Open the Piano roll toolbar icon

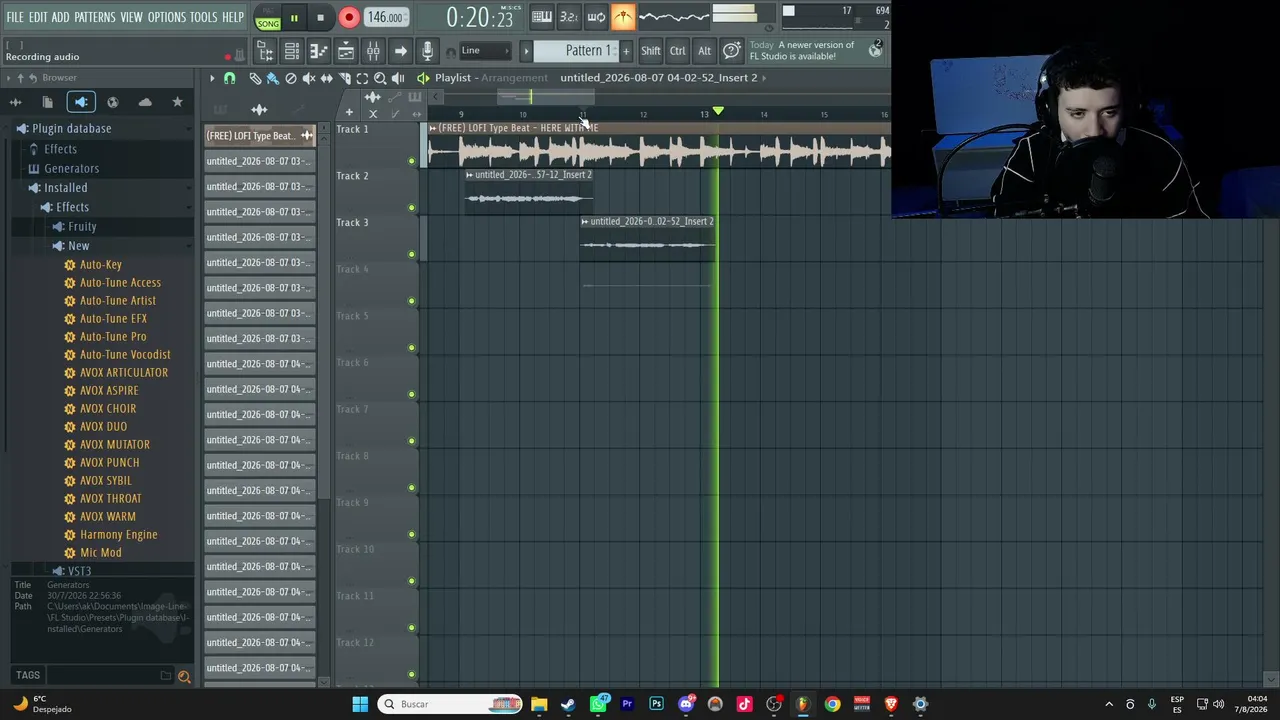click(x=319, y=51)
